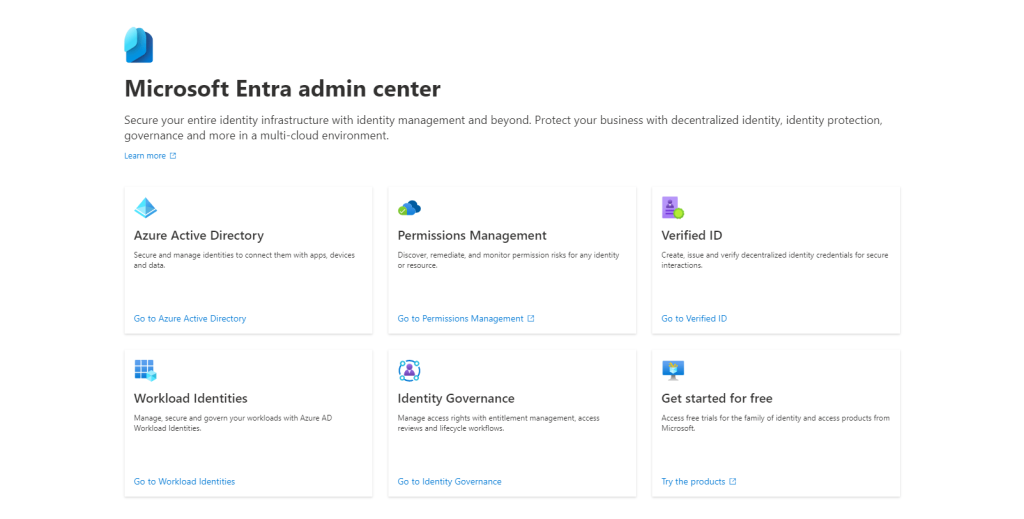This screenshot has width=1024, height=519.
Task: Click the Microsoft Entra logo icon
Action: 138,46
